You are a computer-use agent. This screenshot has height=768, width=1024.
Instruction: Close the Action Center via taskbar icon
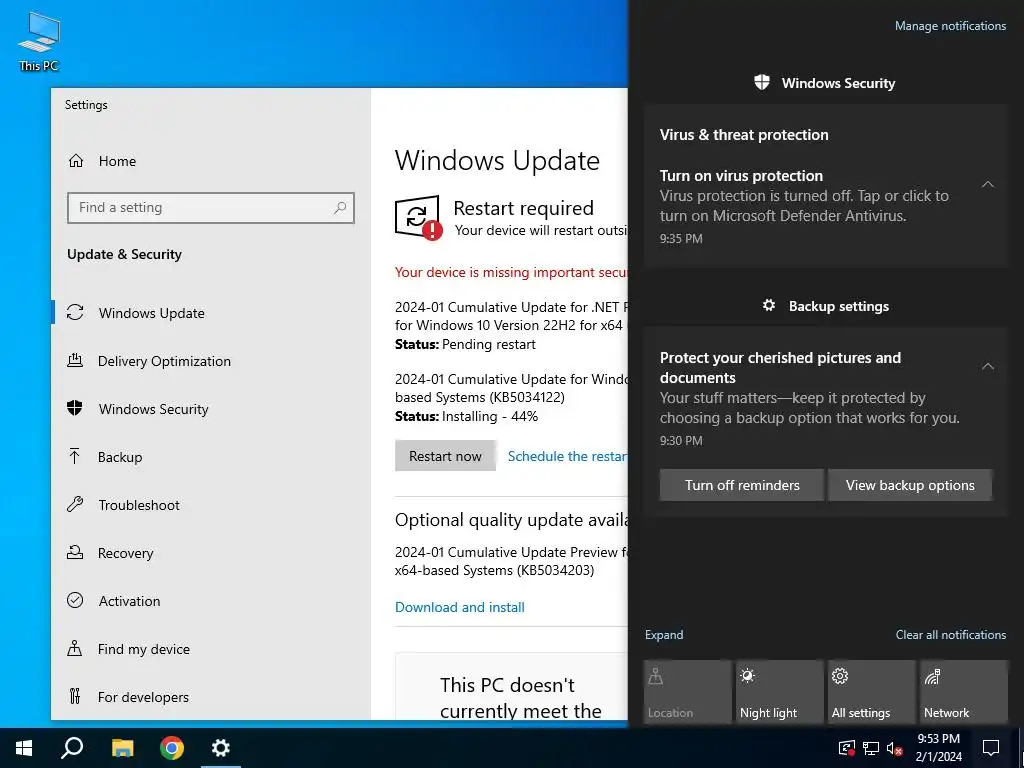click(x=991, y=748)
